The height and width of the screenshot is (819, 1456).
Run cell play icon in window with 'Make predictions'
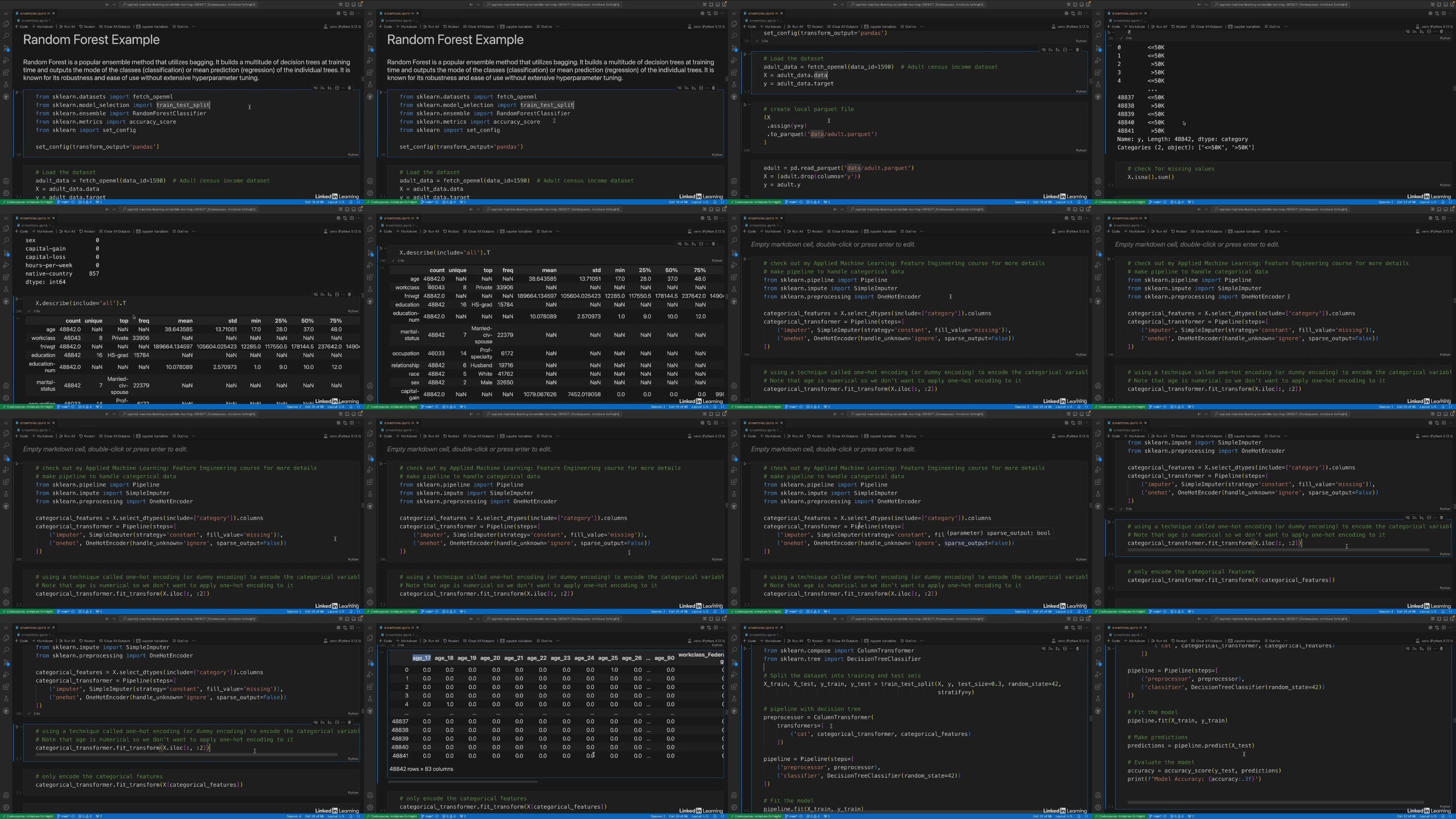pos(1109,648)
